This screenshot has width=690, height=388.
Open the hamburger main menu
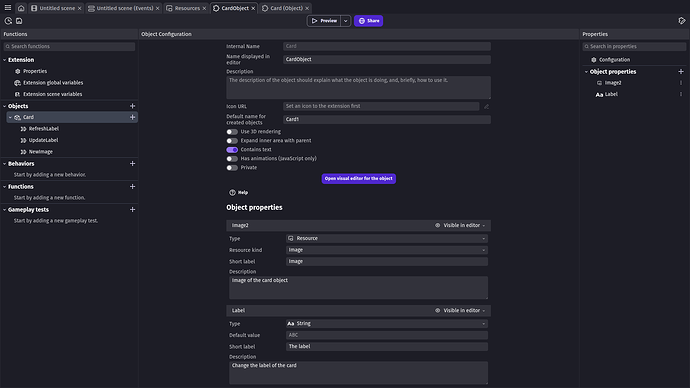tap(8, 8)
